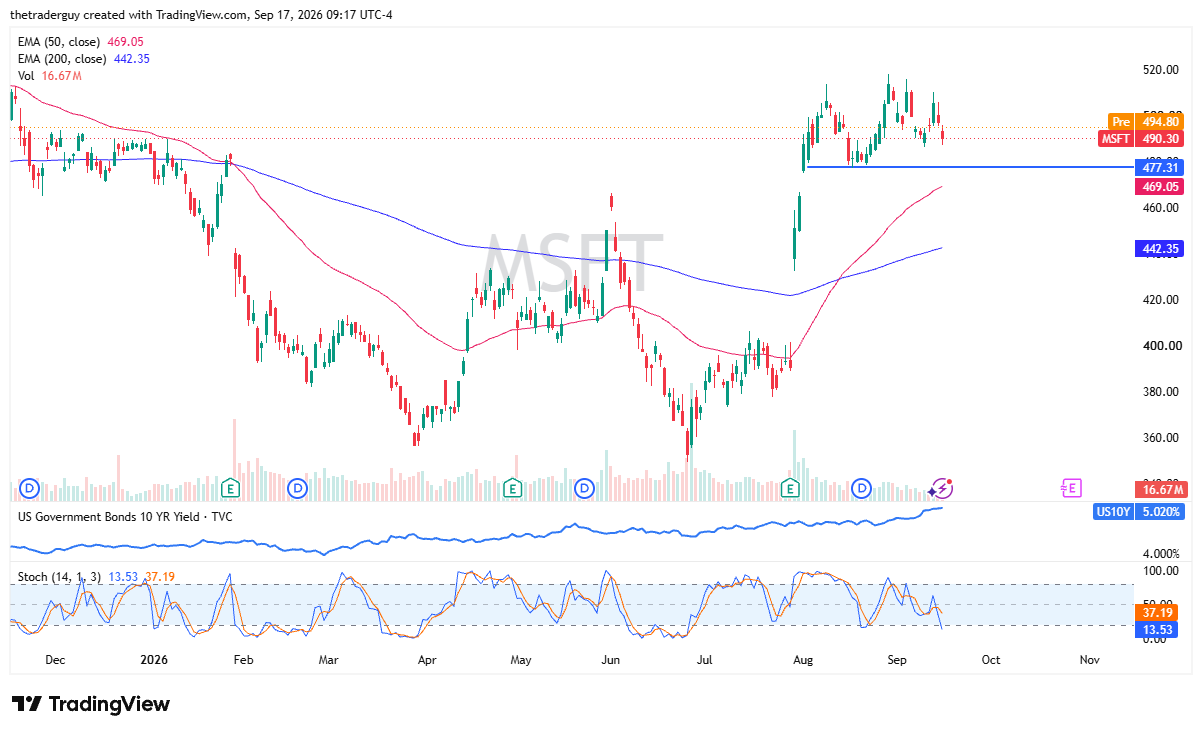Click the Mar label on time axis
The image size is (1202, 734).
point(329,660)
